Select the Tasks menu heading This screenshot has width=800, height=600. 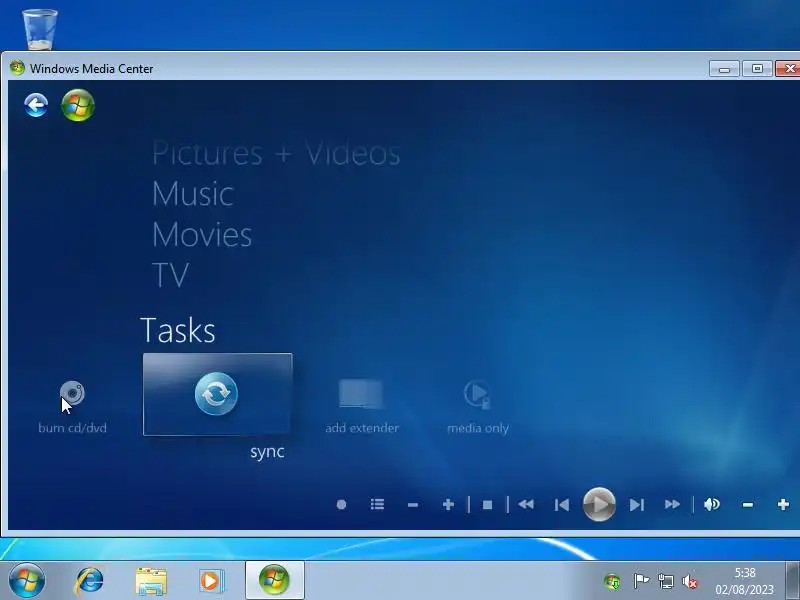tap(178, 330)
